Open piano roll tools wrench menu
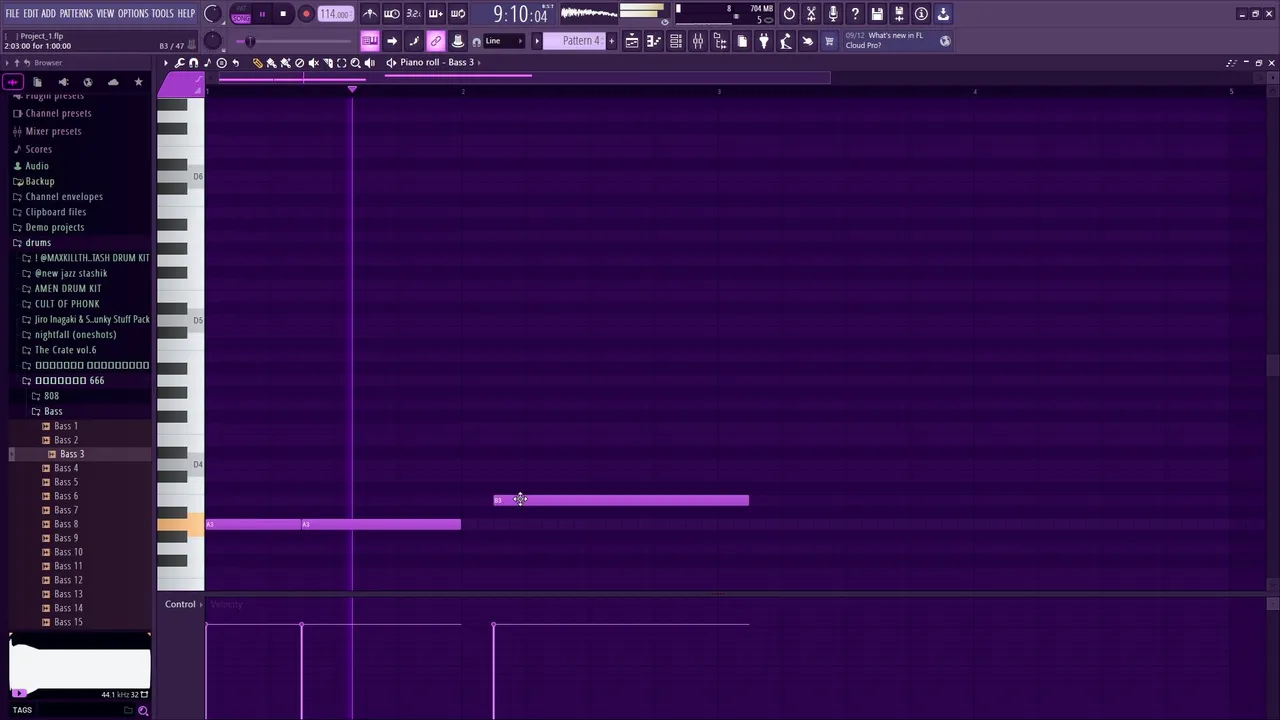The width and height of the screenshot is (1280, 720). (x=180, y=62)
